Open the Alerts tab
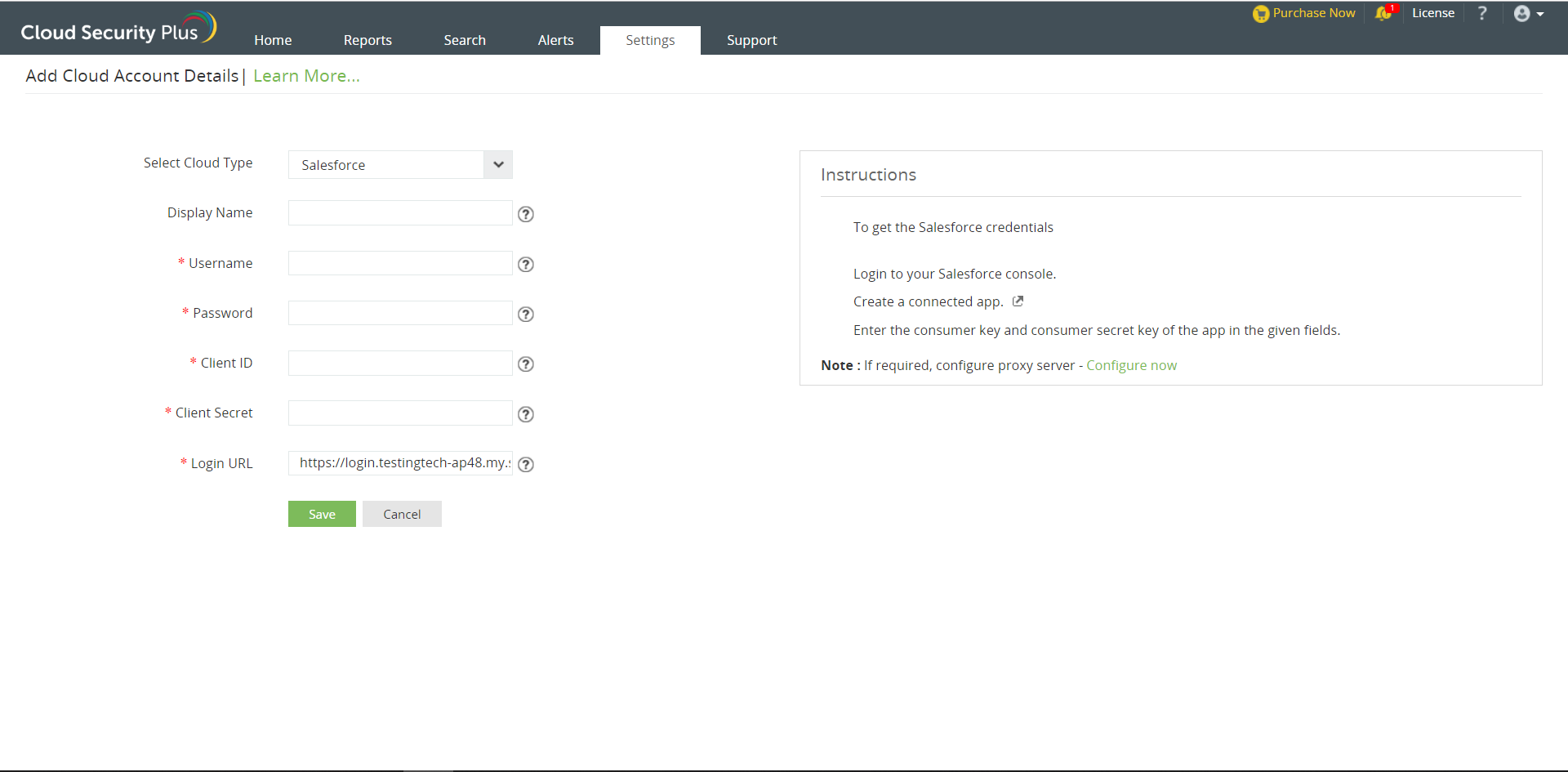The image size is (1568, 772). click(x=555, y=40)
